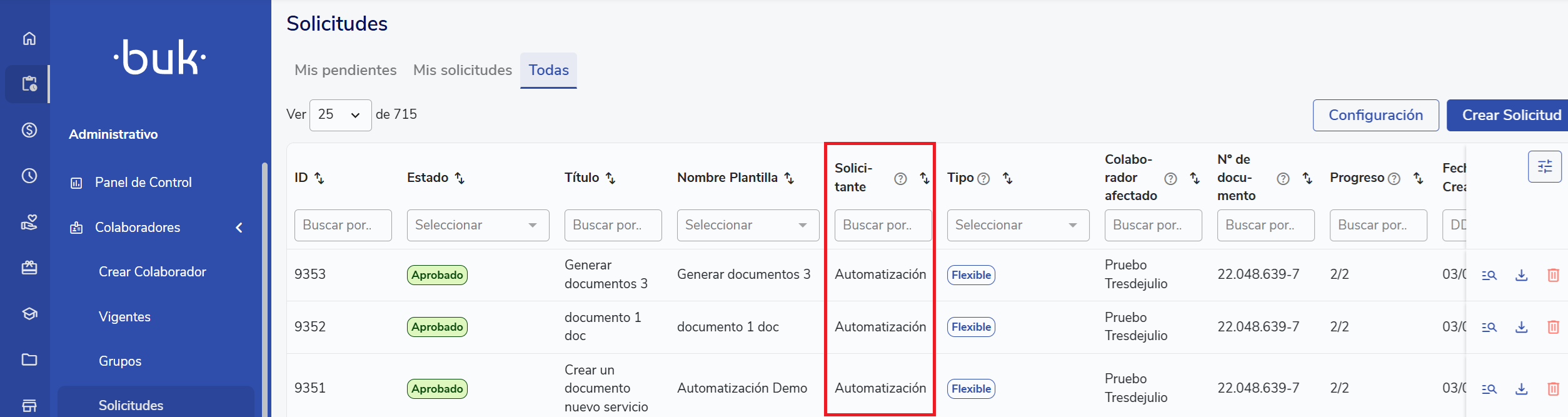Switch to Mis solicitudes tab
Image resolution: width=1568 pixels, height=417 pixels.
pos(462,70)
